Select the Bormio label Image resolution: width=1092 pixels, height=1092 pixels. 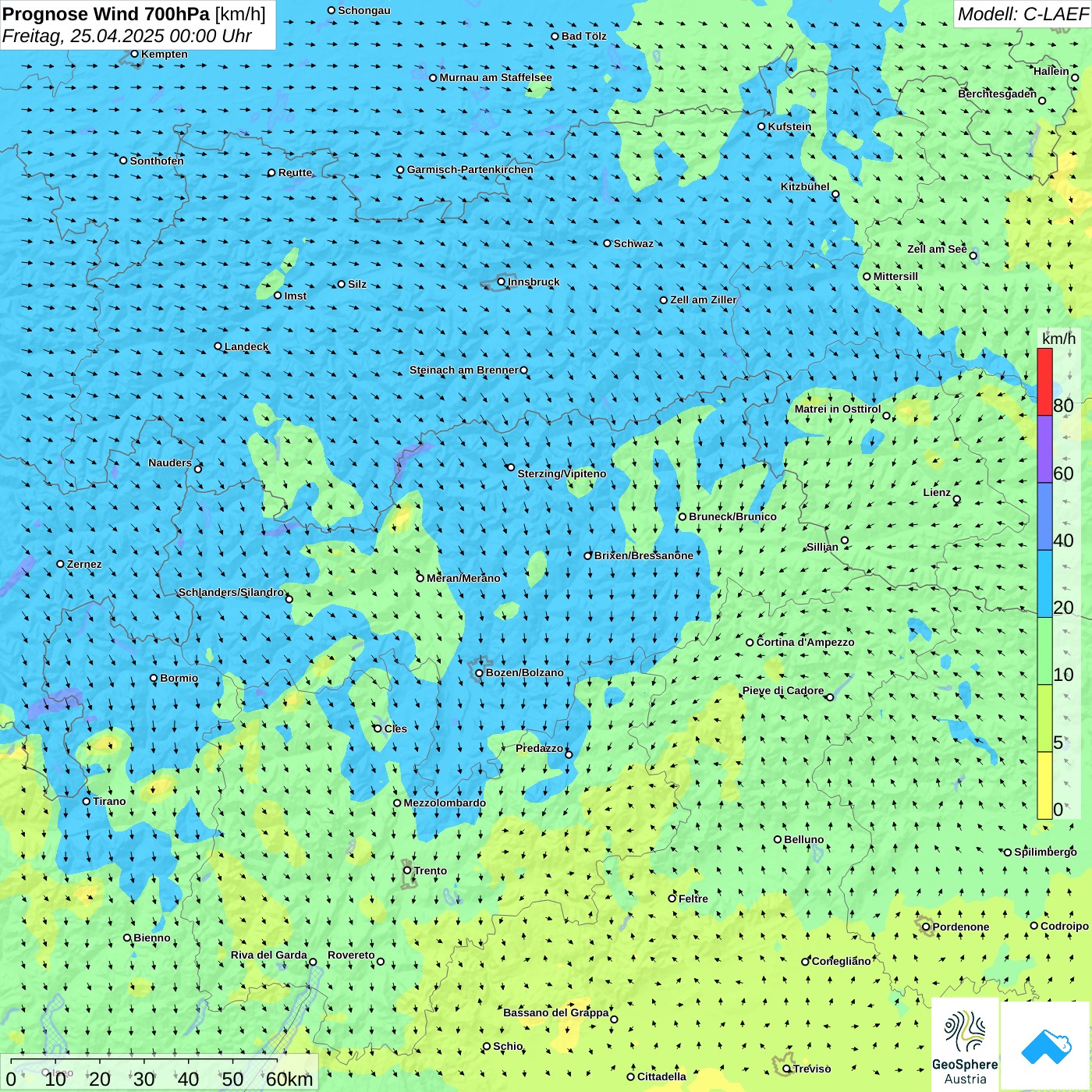179,678
